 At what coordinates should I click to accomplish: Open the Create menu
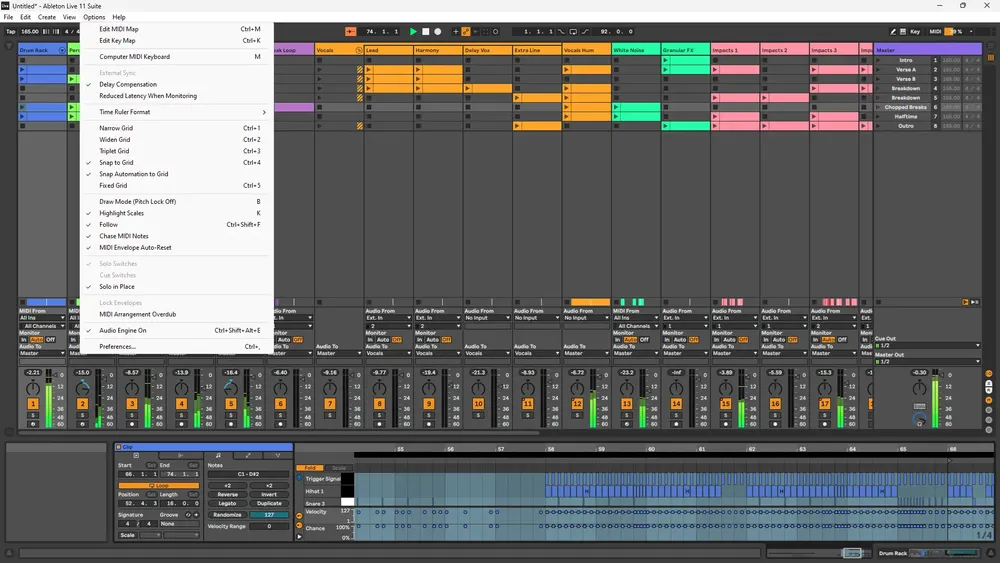pyautogui.click(x=47, y=17)
